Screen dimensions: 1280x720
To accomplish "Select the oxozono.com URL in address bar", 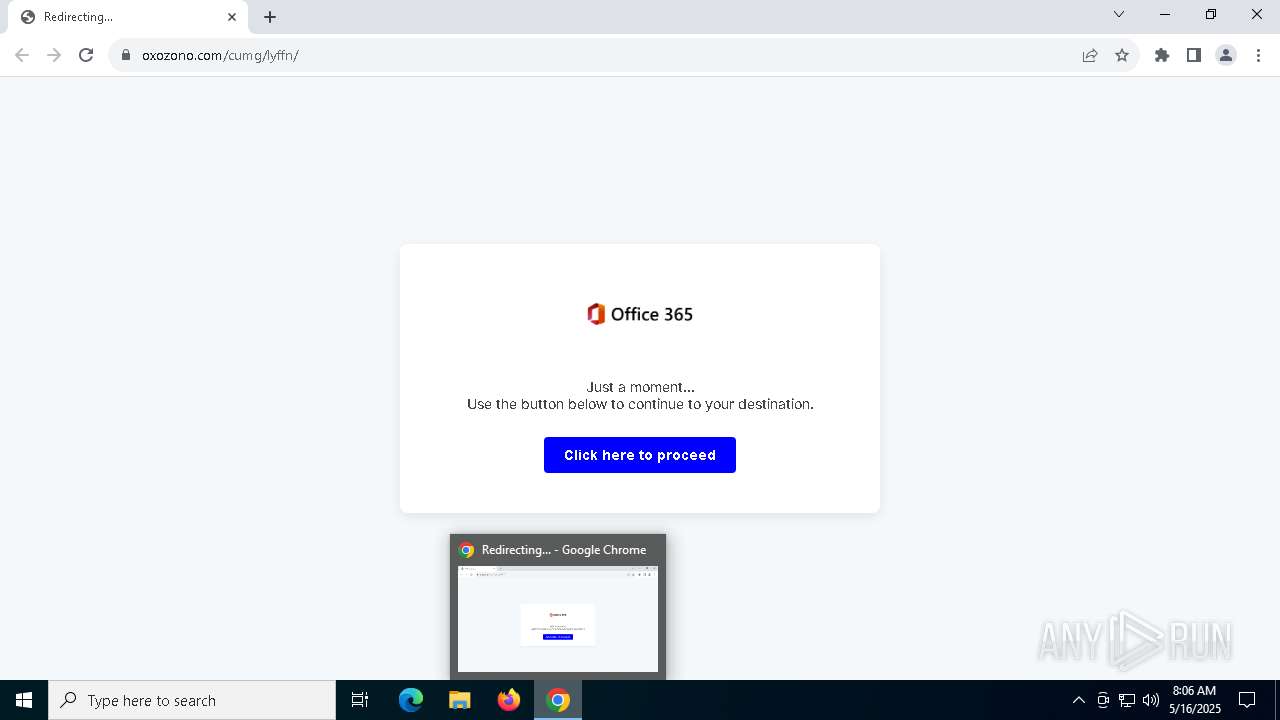I will 220,55.
